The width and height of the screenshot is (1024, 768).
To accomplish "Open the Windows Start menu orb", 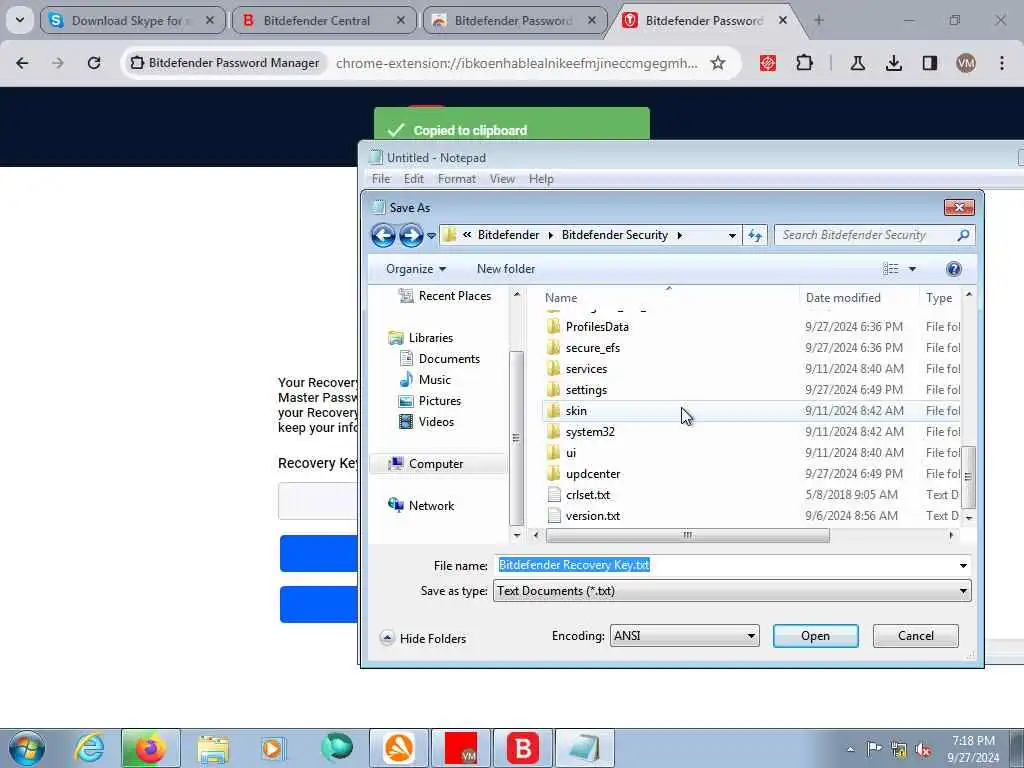I will [x=27, y=748].
